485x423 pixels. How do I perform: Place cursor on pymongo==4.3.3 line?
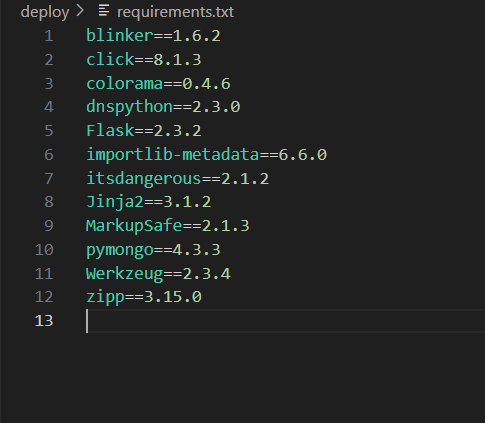tap(153, 250)
